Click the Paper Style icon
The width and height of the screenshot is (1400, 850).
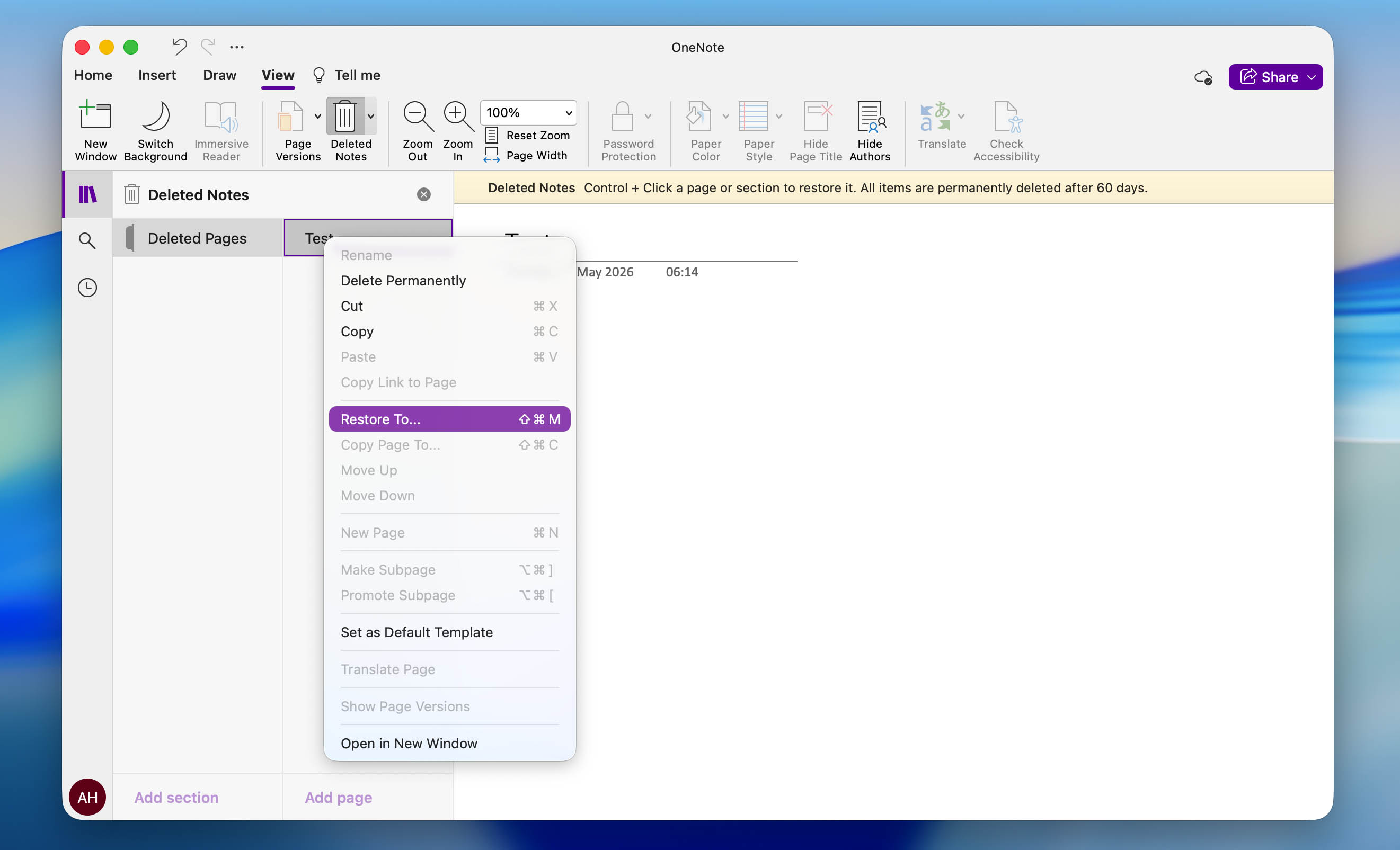pos(754,116)
